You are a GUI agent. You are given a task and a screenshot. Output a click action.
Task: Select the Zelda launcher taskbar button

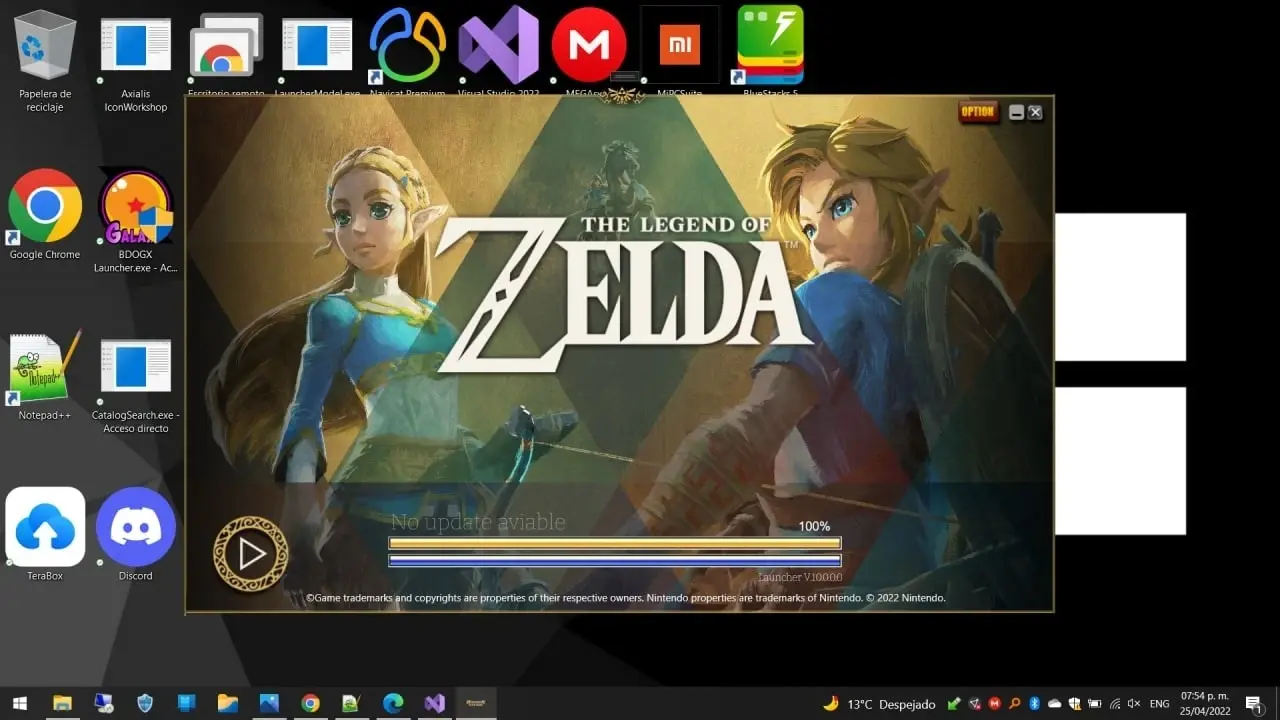pyautogui.click(x=476, y=703)
